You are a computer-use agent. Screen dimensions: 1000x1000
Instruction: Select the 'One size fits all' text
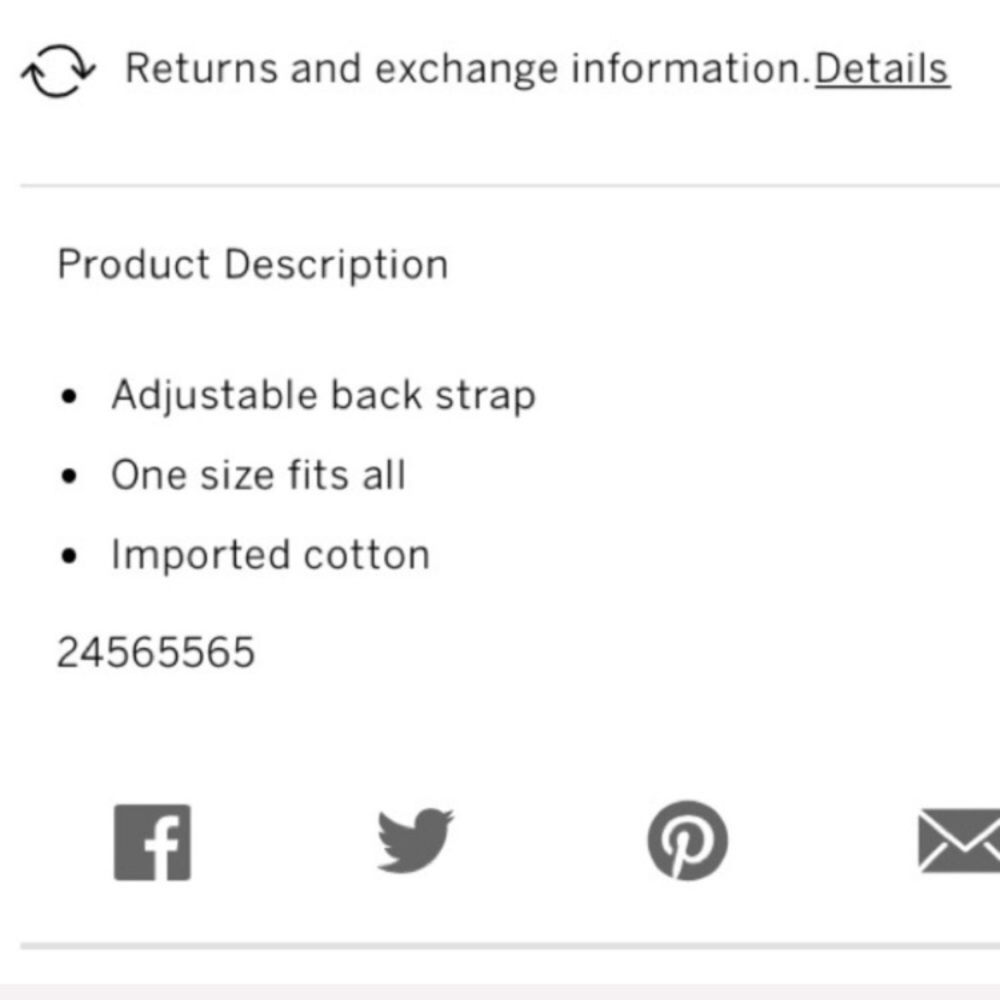tap(258, 474)
